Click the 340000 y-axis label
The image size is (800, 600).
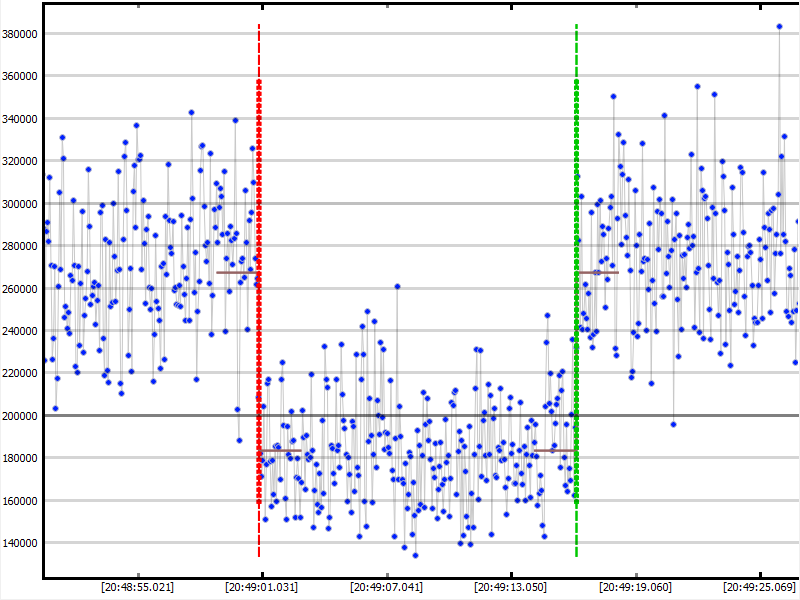coord(20,119)
